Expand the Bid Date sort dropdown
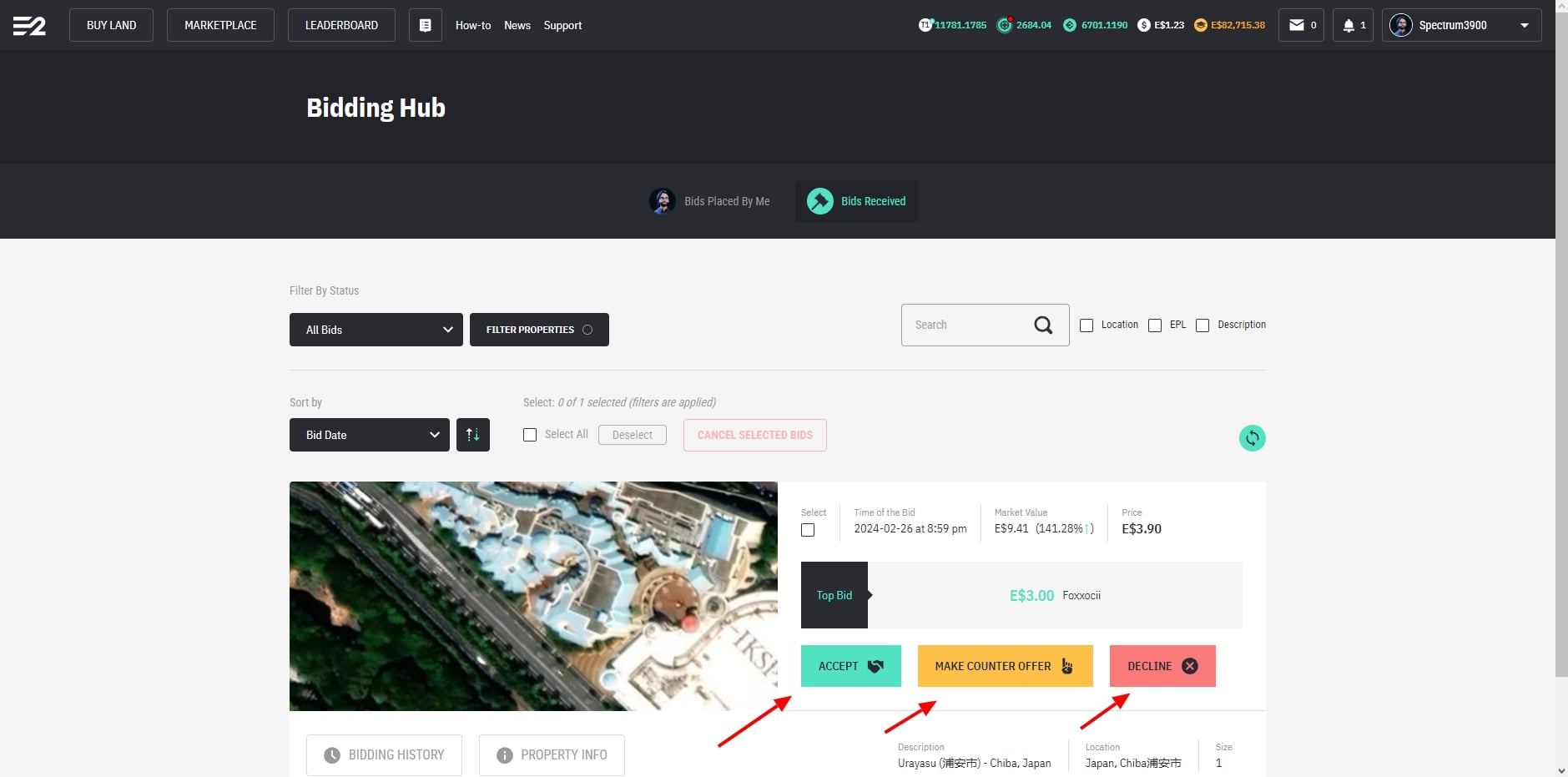The image size is (1568, 777). point(369,435)
